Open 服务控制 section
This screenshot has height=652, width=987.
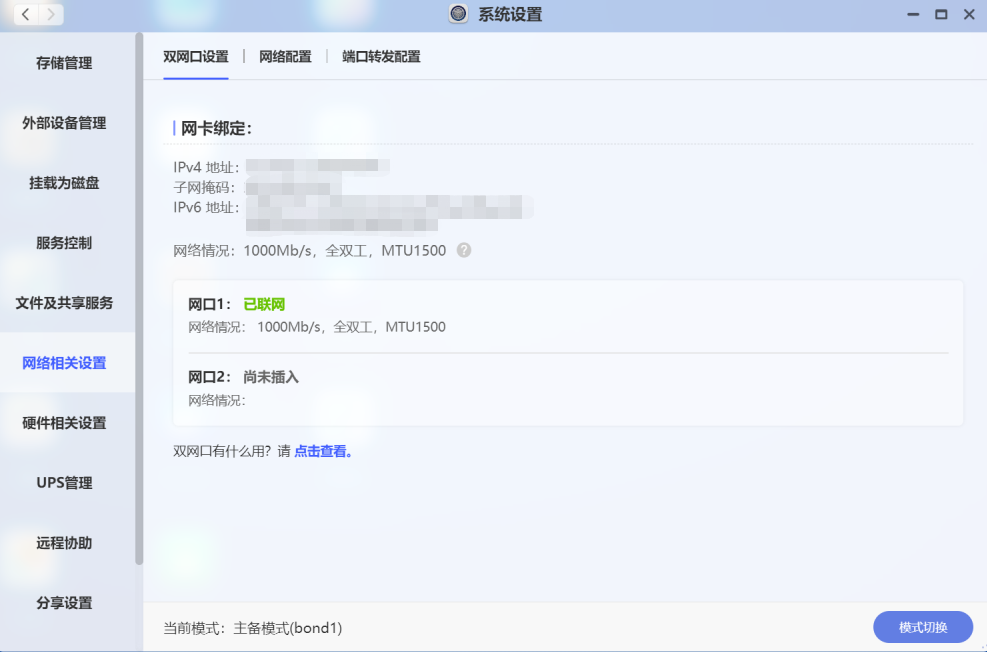pyautogui.click(x=64, y=243)
